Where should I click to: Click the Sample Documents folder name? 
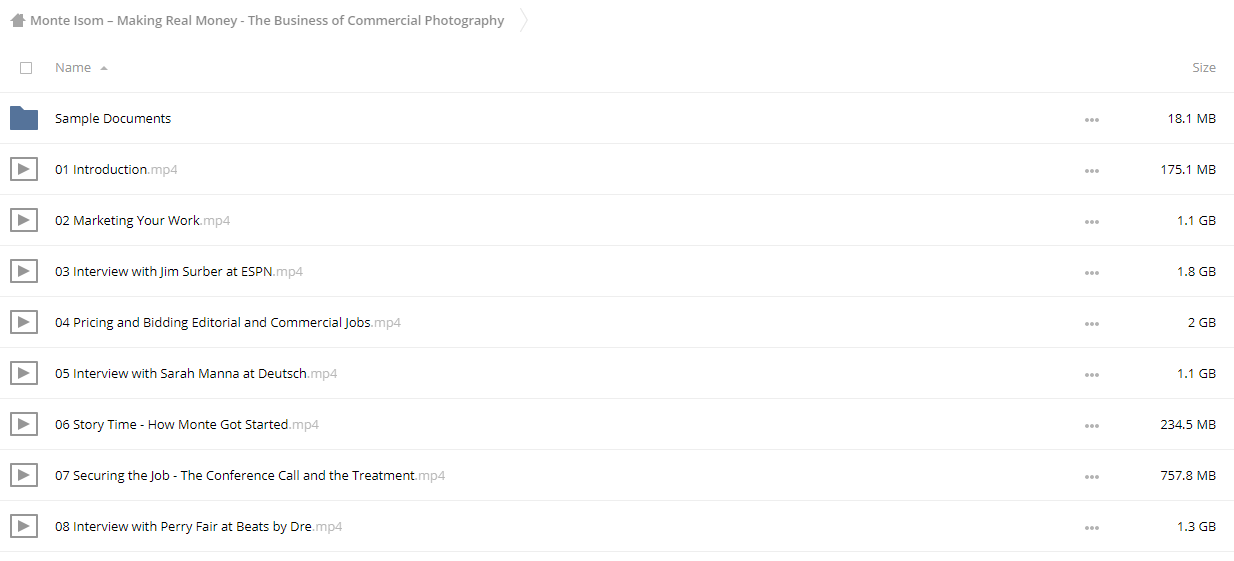click(x=113, y=118)
